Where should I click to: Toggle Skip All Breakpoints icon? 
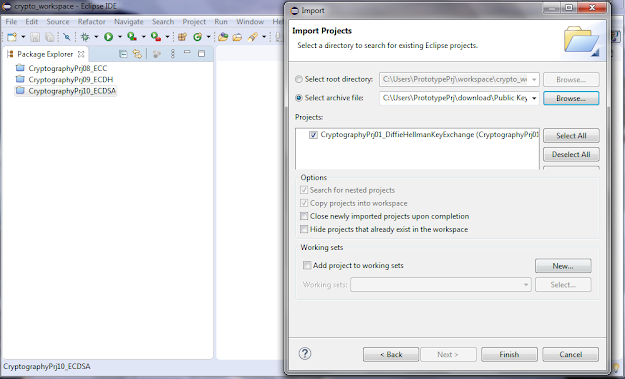click(67, 37)
